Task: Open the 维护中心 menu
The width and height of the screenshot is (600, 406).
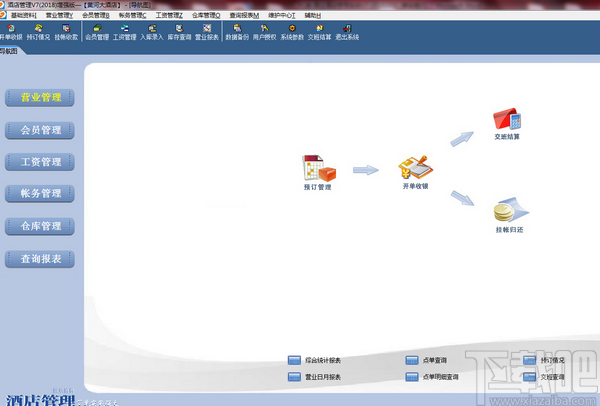Action: coord(281,15)
